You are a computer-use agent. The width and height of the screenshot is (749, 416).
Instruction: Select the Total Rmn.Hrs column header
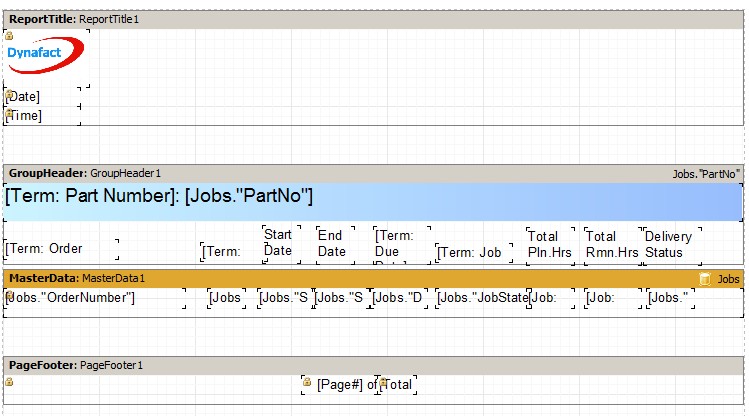(610, 244)
